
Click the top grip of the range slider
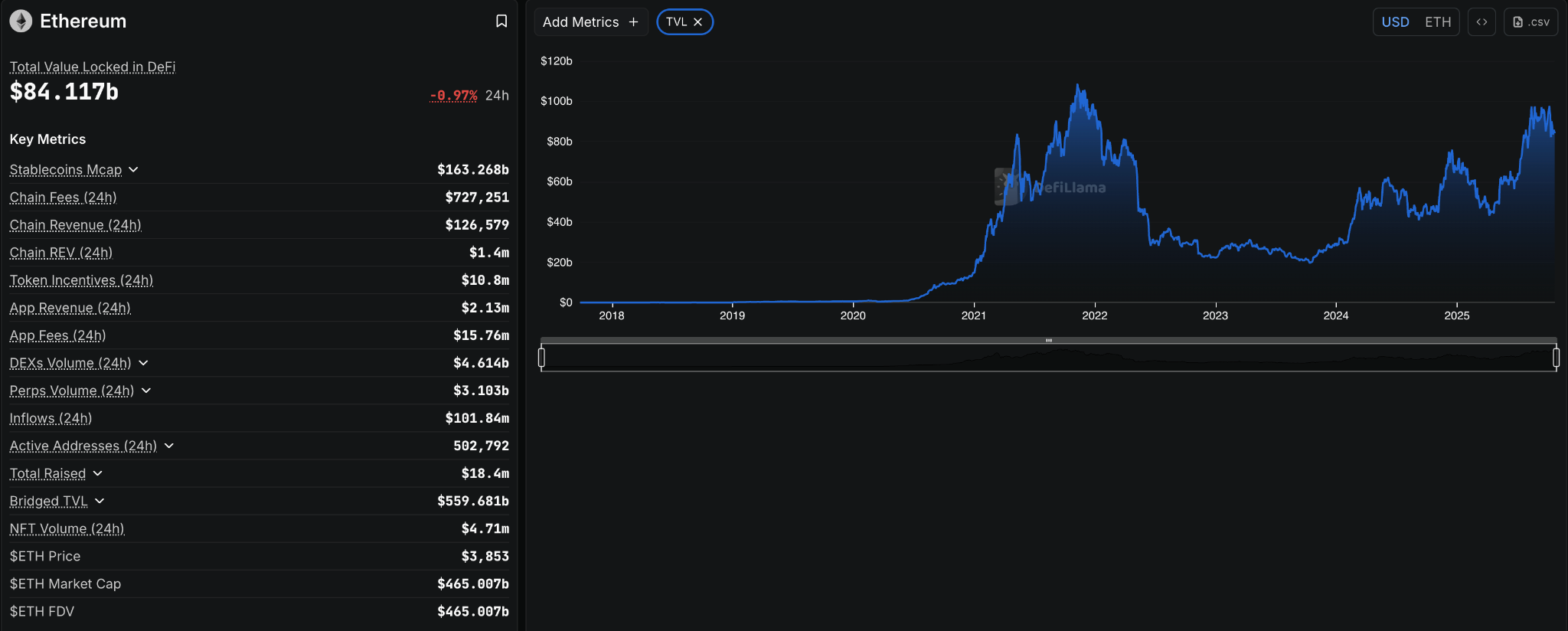(1049, 340)
